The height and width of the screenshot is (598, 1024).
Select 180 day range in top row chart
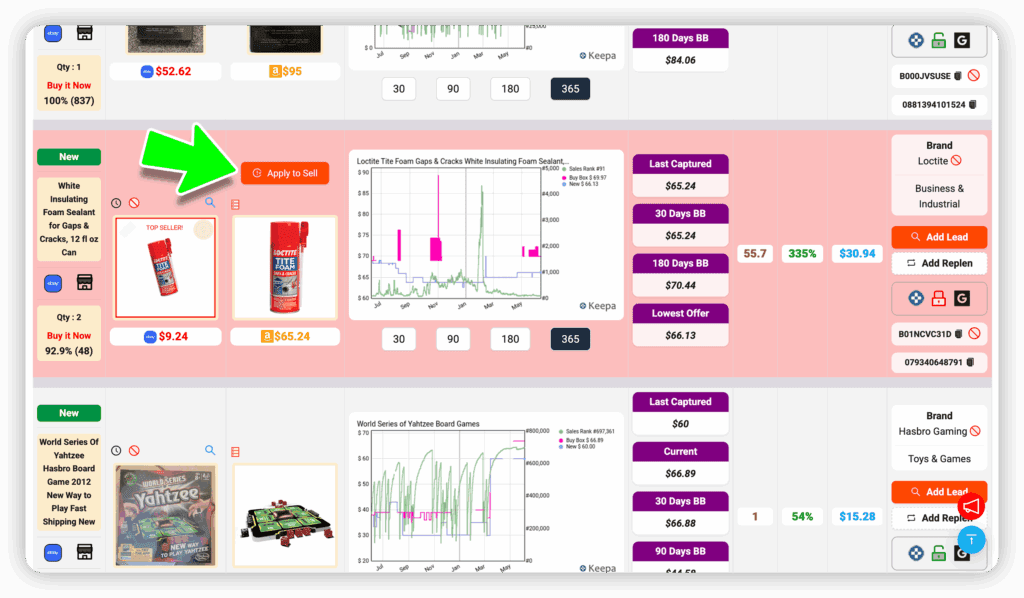[x=510, y=89]
